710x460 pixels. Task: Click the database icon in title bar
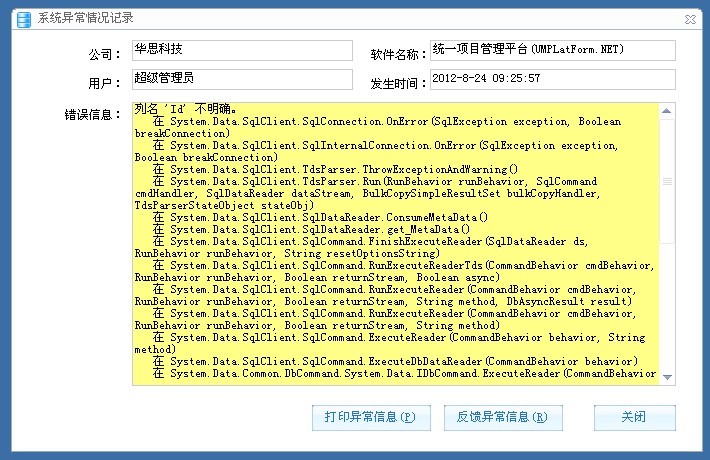[x=24, y=19]
